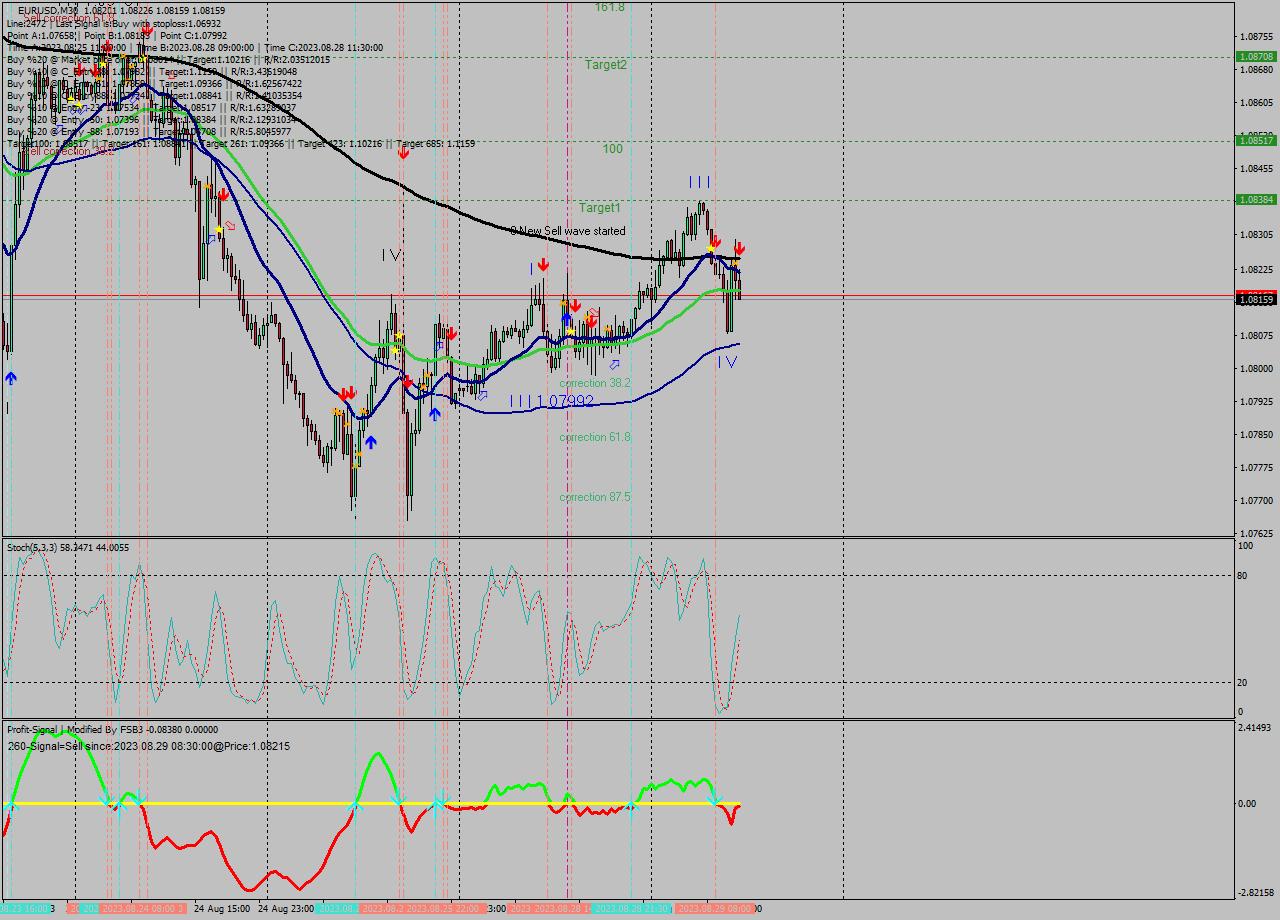The height and width of the screenshot is (920, 1280).
Task: Click the "I V" wave label mid-chart
Action: tap(389, 255)
